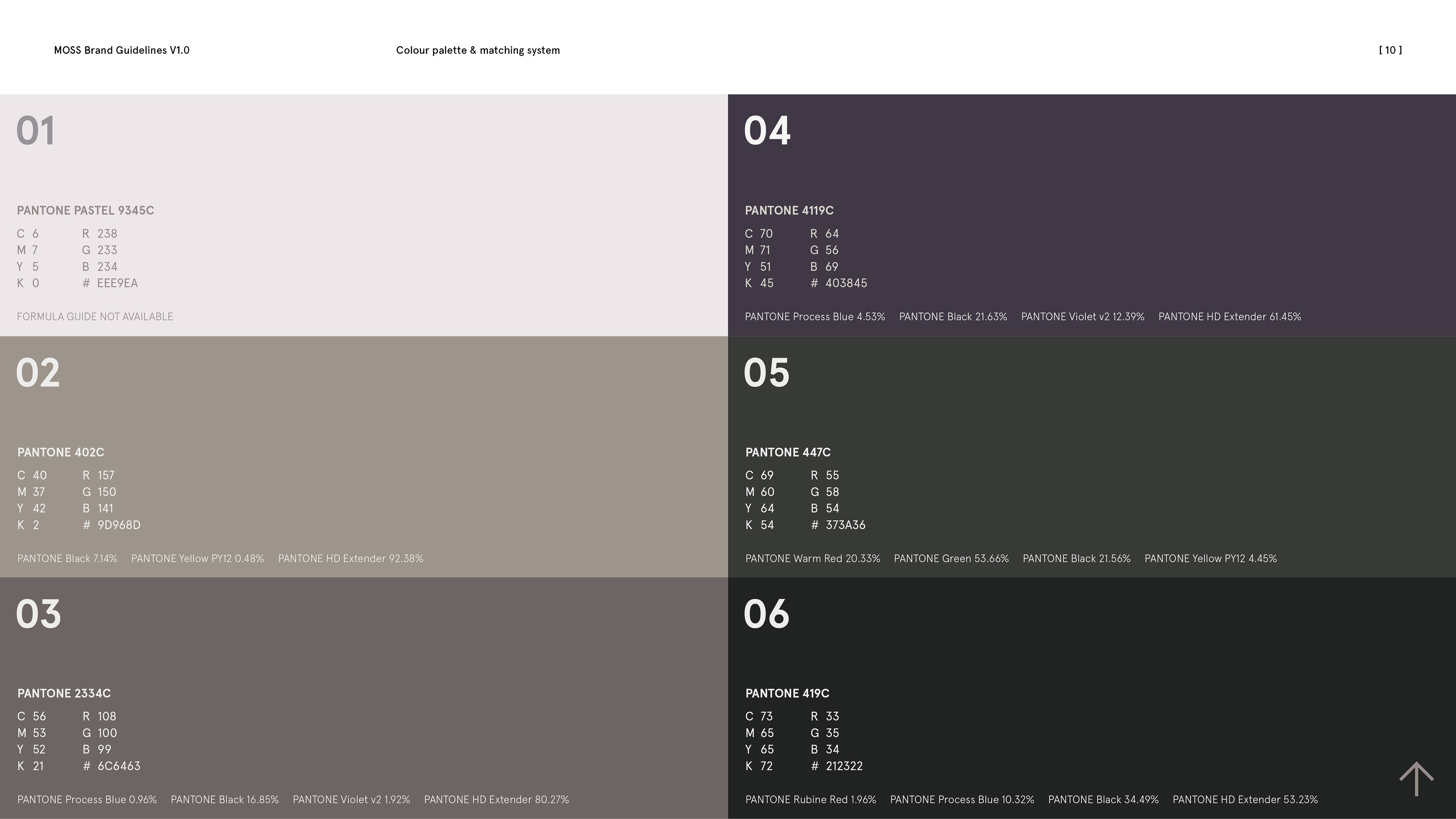
Task: Click PANTONE HD Extender 80.27% text
Action: coord(496,800)
